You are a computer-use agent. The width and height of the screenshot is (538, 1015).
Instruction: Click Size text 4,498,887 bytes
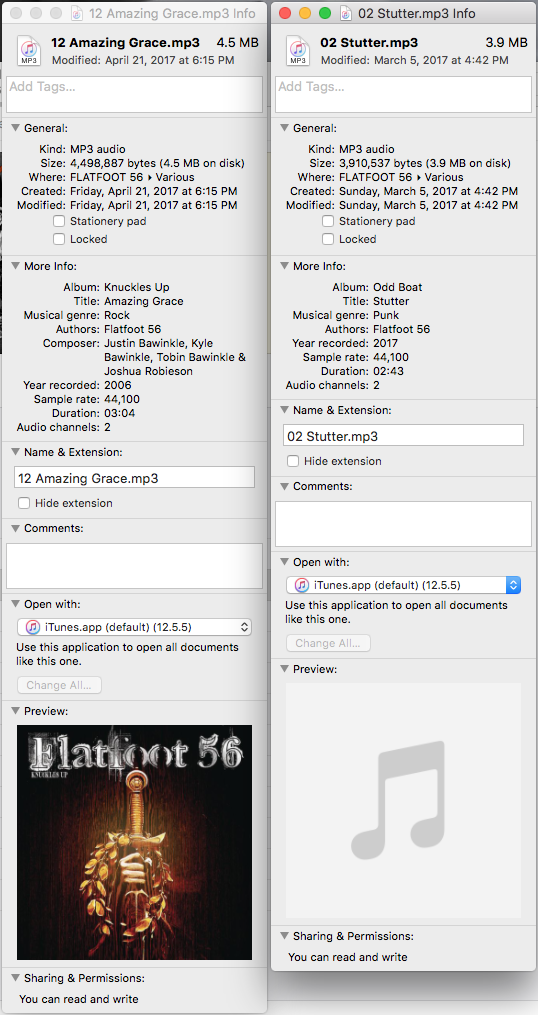[x=109, y=162]
